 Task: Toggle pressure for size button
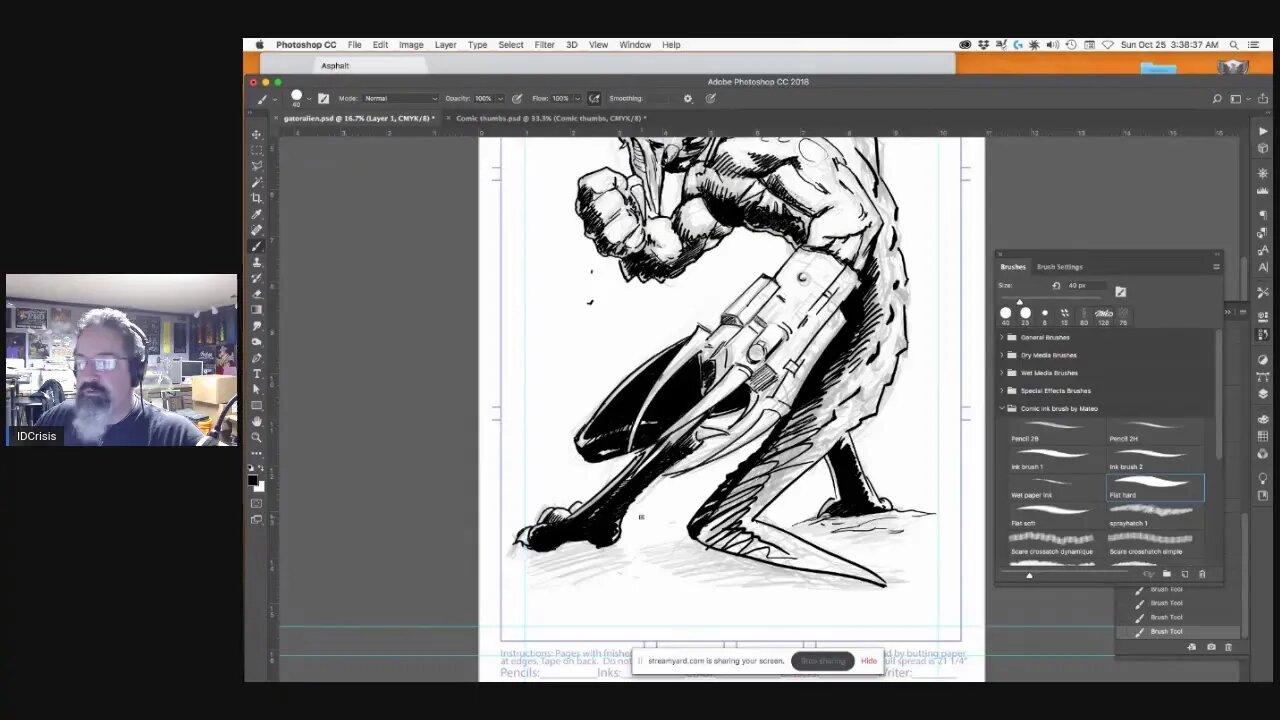tap(710, 98)
